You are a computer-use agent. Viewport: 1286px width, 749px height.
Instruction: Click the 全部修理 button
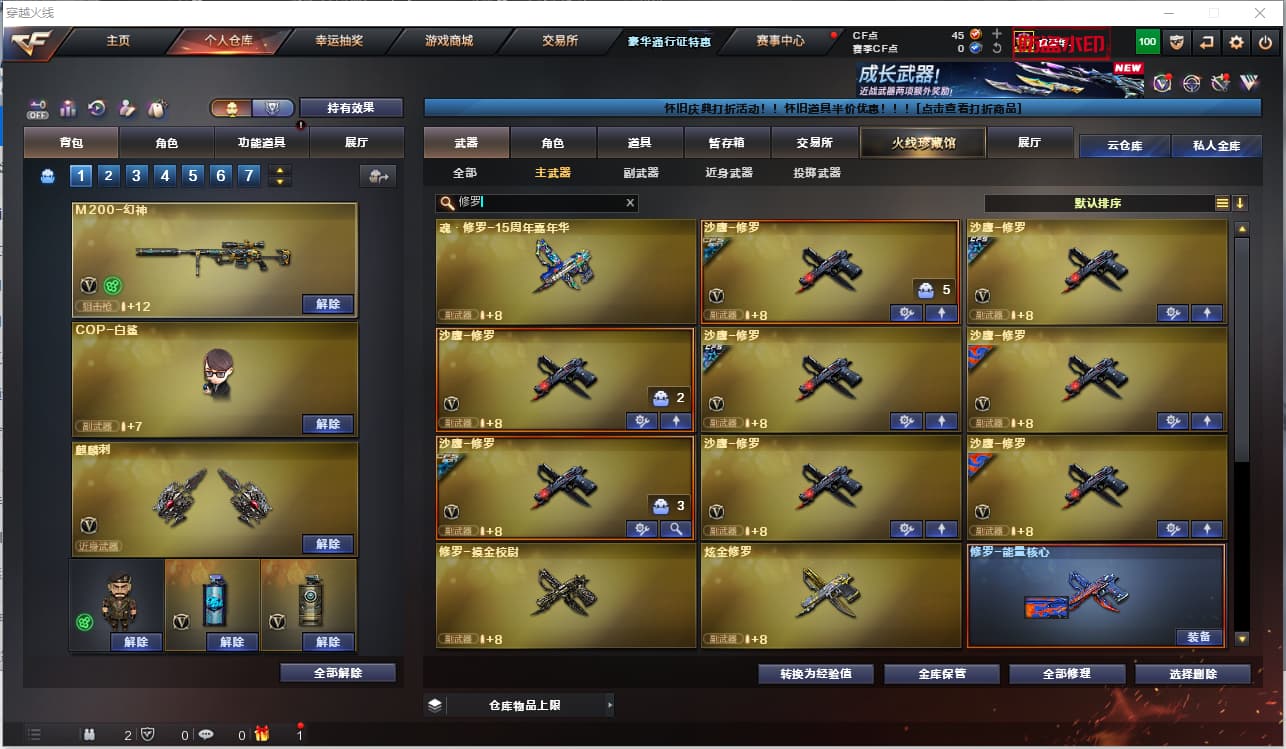[1067, 674]
